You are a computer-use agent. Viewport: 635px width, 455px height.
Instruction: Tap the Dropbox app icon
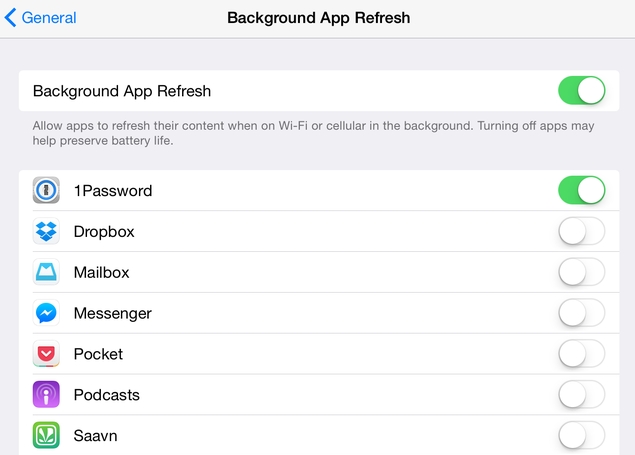pyautogui.click(x=46, y=231)
